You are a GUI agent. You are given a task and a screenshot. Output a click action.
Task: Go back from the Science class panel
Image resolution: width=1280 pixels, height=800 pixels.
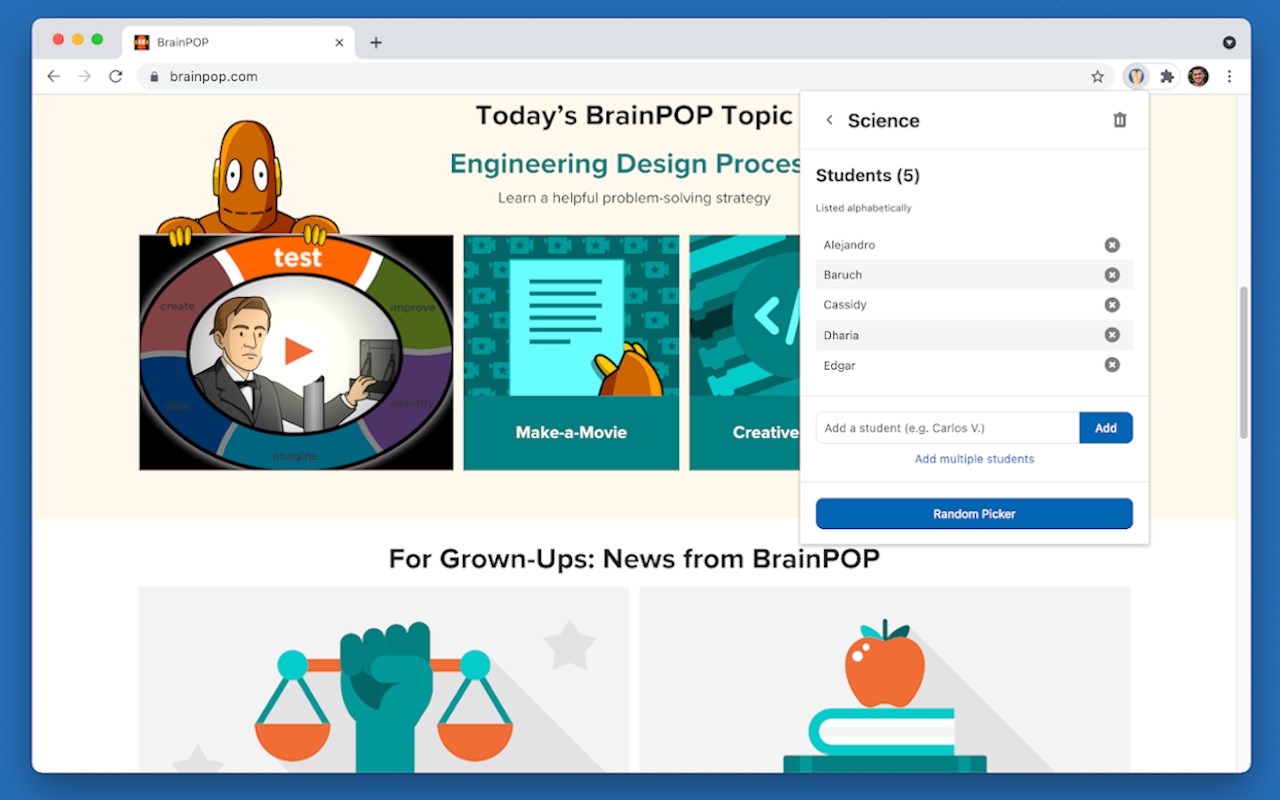[829, 120]
